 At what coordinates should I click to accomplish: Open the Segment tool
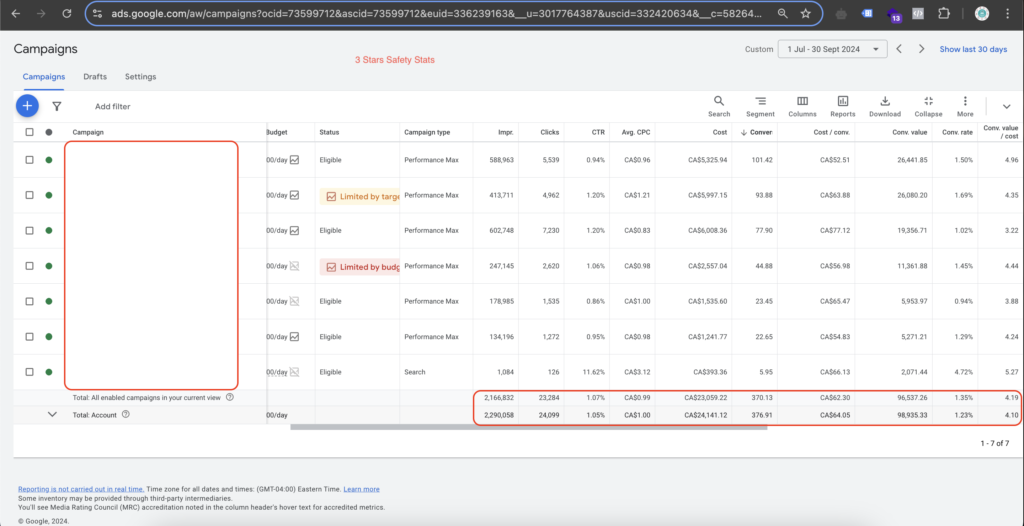(760, 106)
